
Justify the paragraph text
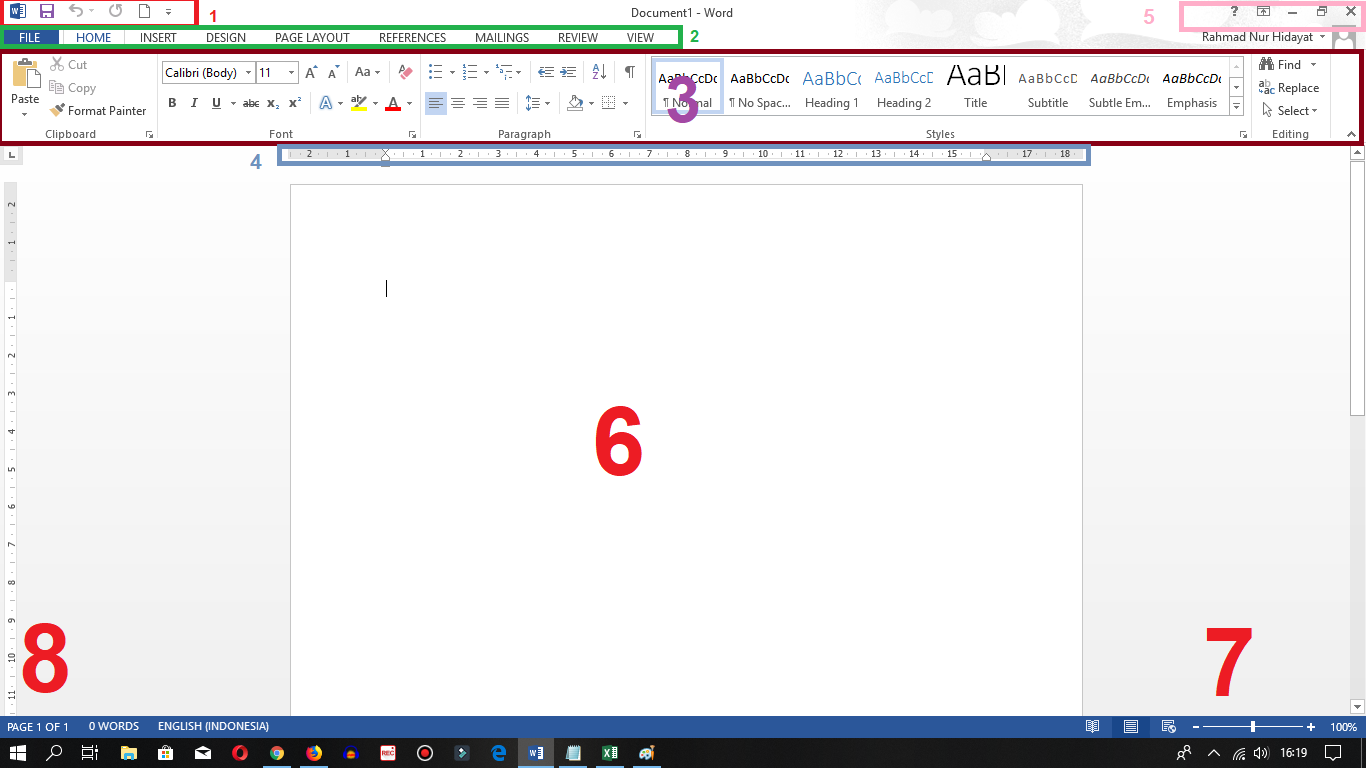(502, 103)
